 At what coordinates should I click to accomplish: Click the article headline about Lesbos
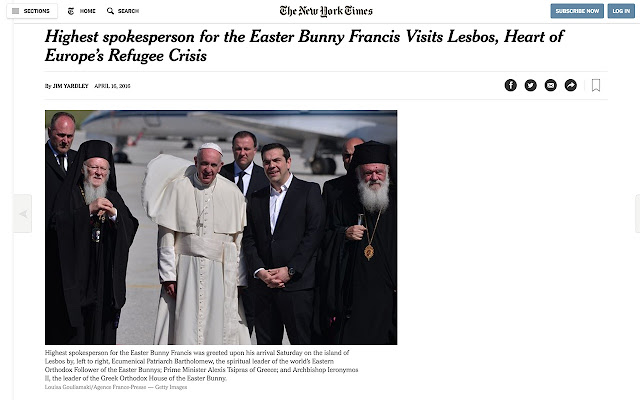304,46
